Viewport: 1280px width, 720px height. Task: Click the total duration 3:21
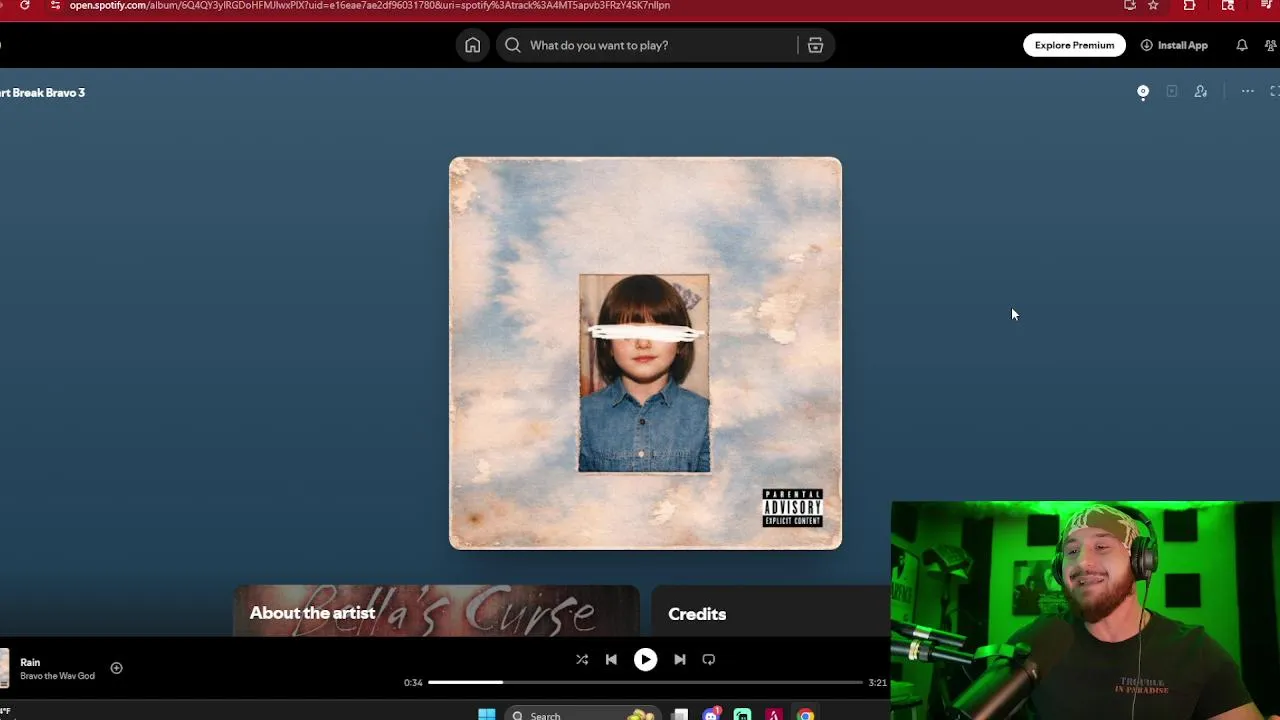[x=877, y=682]
